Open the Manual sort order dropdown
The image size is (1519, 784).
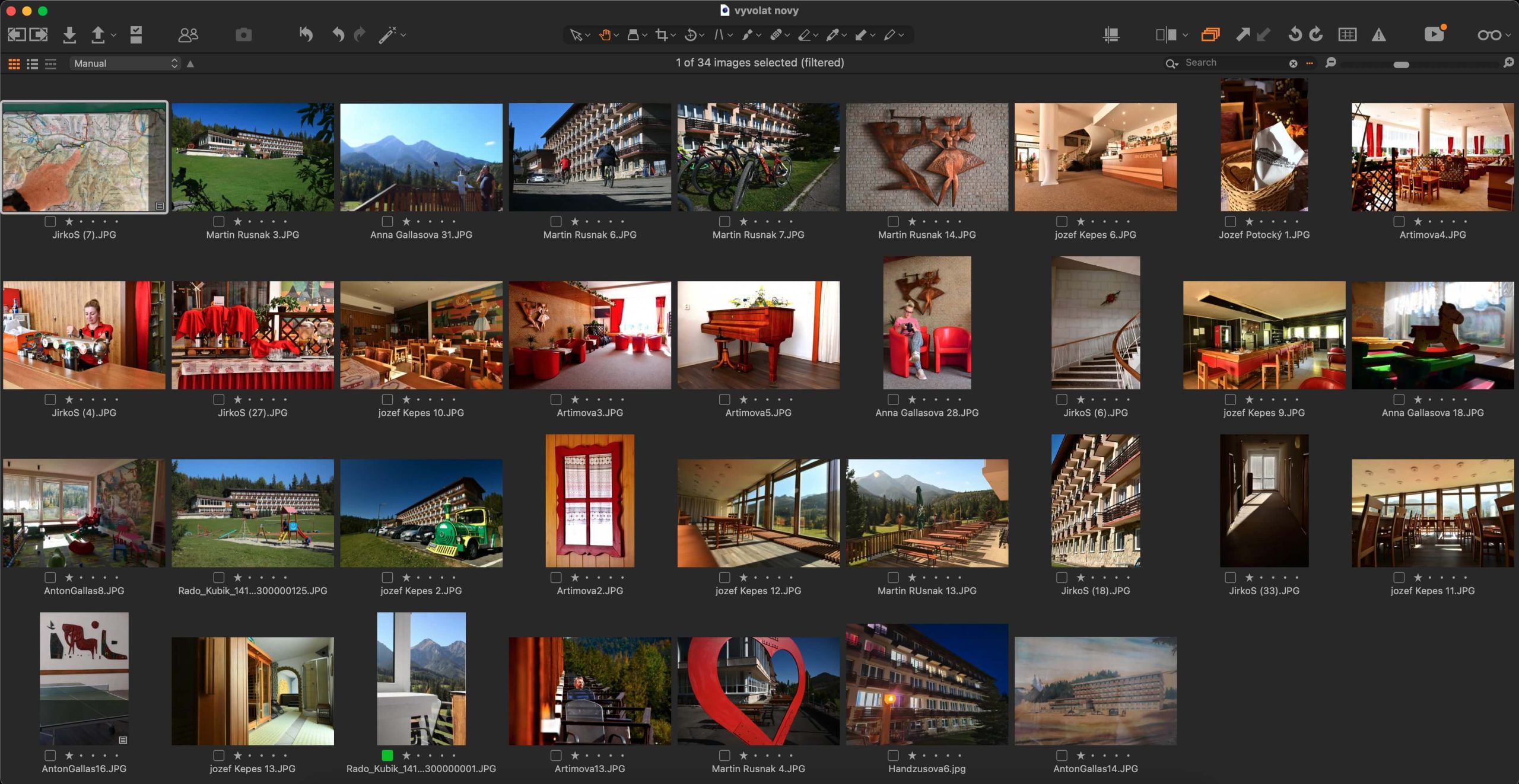pos(125,63)
